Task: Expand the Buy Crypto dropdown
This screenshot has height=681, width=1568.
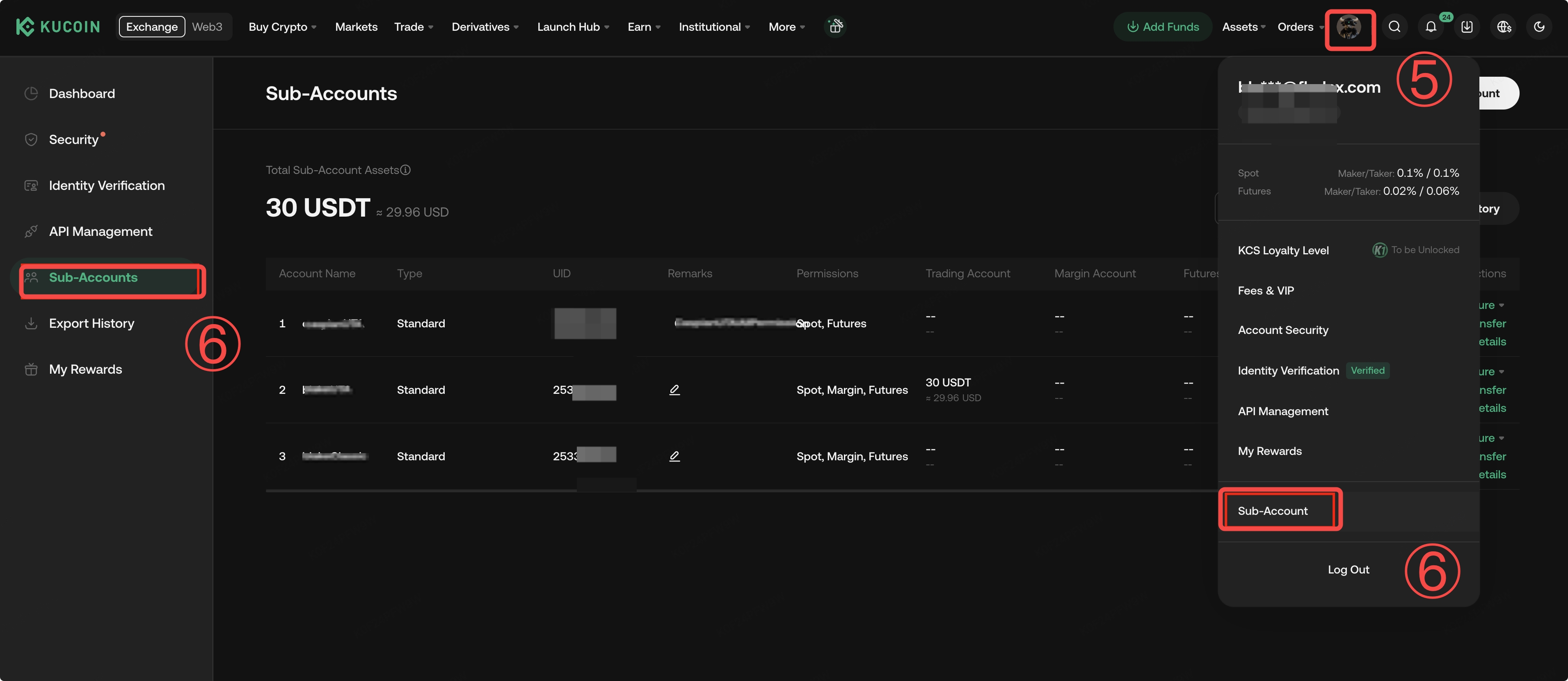Action: point(282,27)
